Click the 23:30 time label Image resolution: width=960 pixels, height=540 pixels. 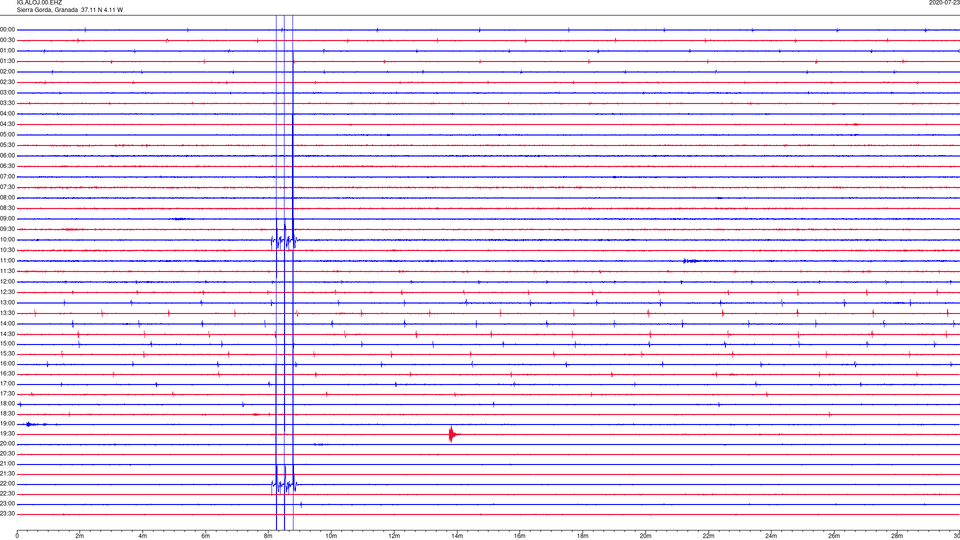[x=8, y=514]
